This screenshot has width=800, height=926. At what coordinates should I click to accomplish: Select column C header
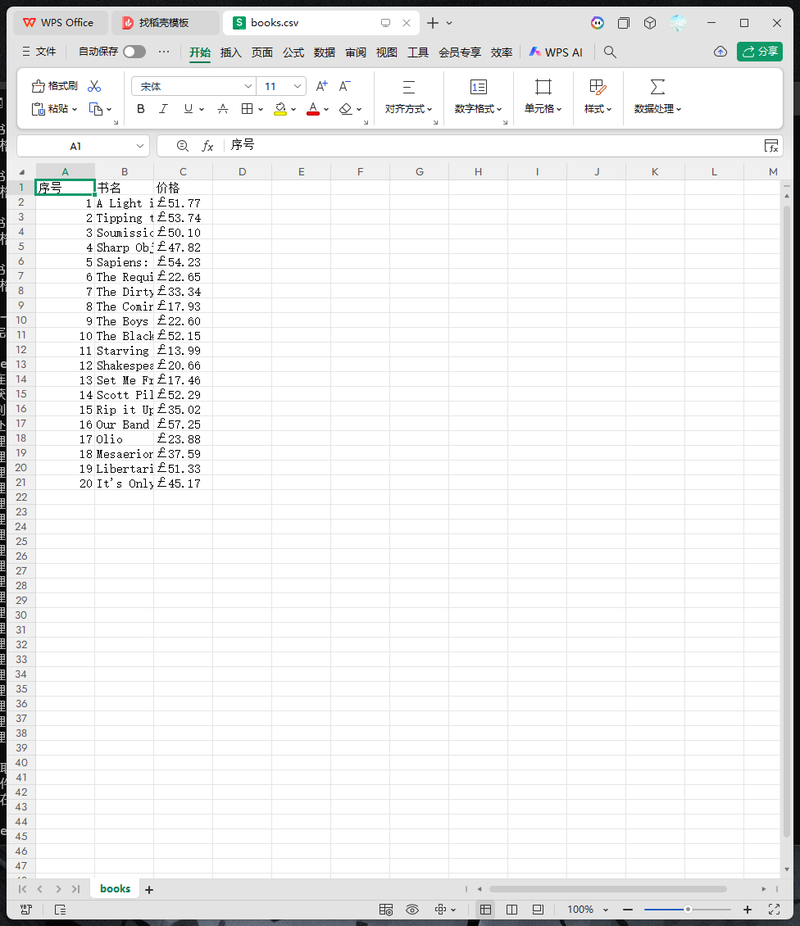click(x=183, y=172)
